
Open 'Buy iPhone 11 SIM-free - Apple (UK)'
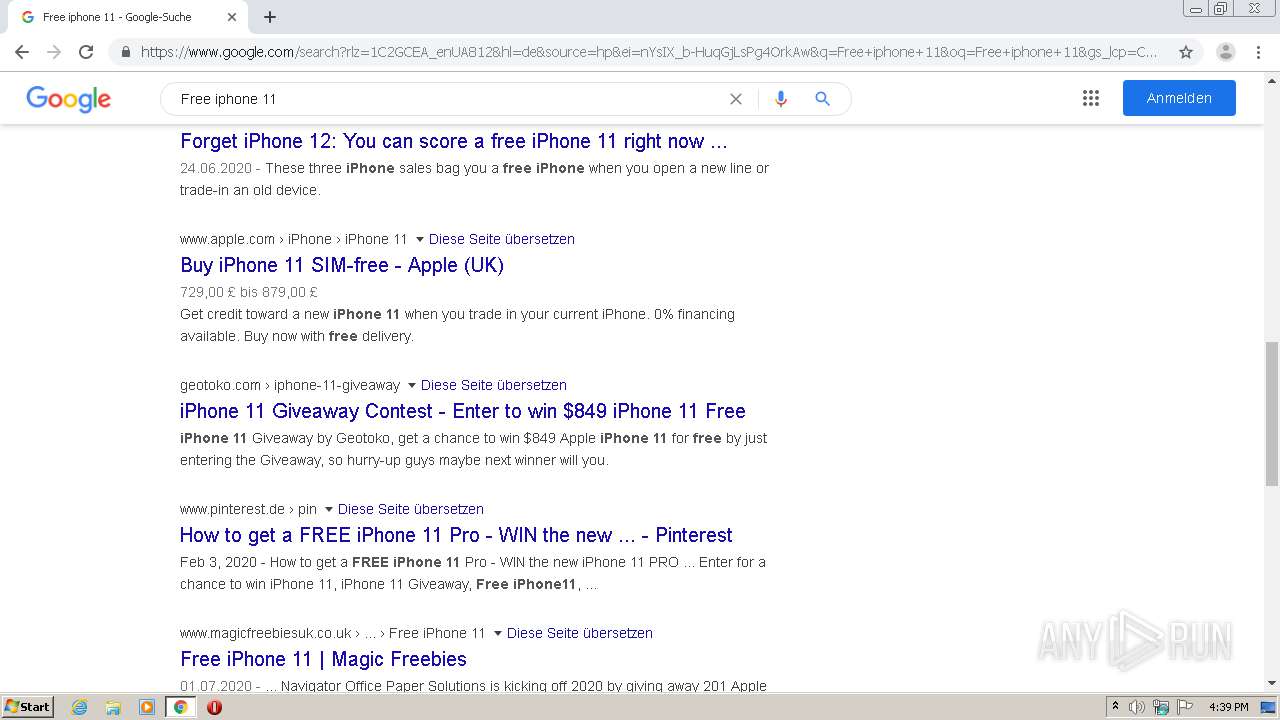click(x=342, y=265)
